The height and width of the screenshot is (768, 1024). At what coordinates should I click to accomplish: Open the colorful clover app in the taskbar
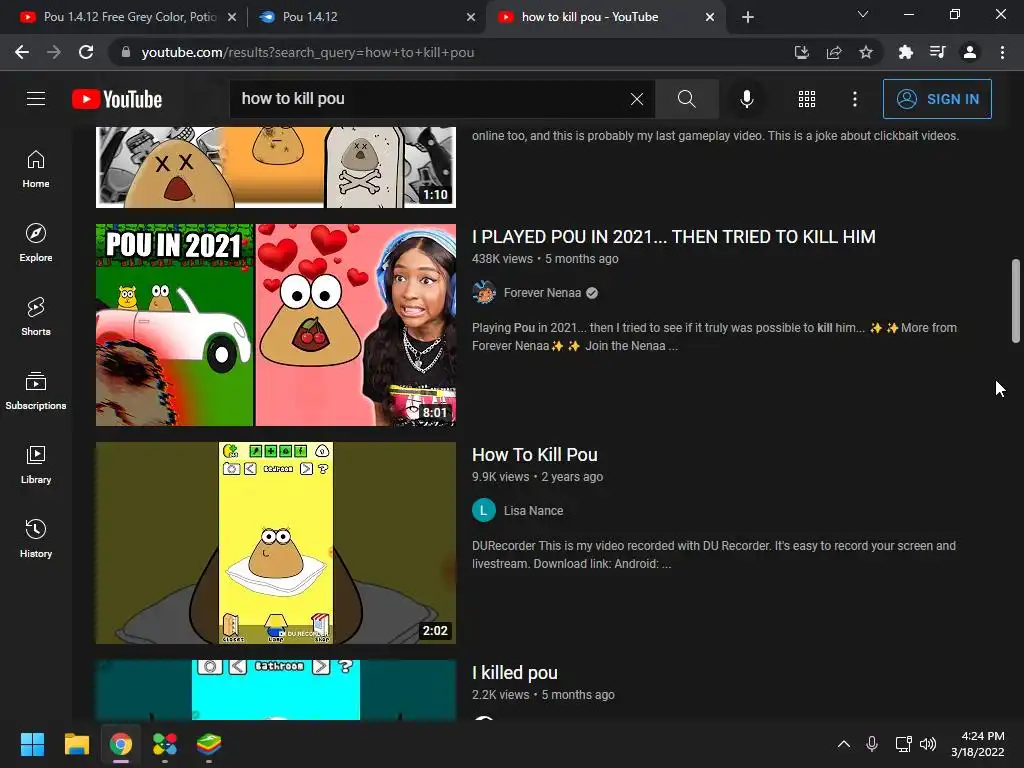point(165,744)
